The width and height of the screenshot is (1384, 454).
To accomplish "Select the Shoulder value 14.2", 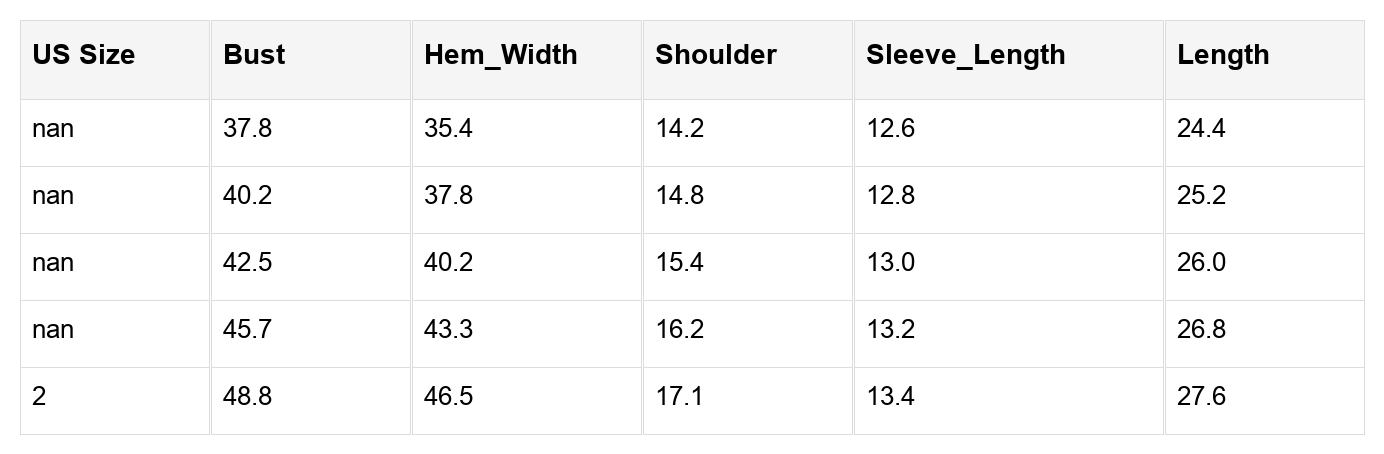I will coord(679,129).
